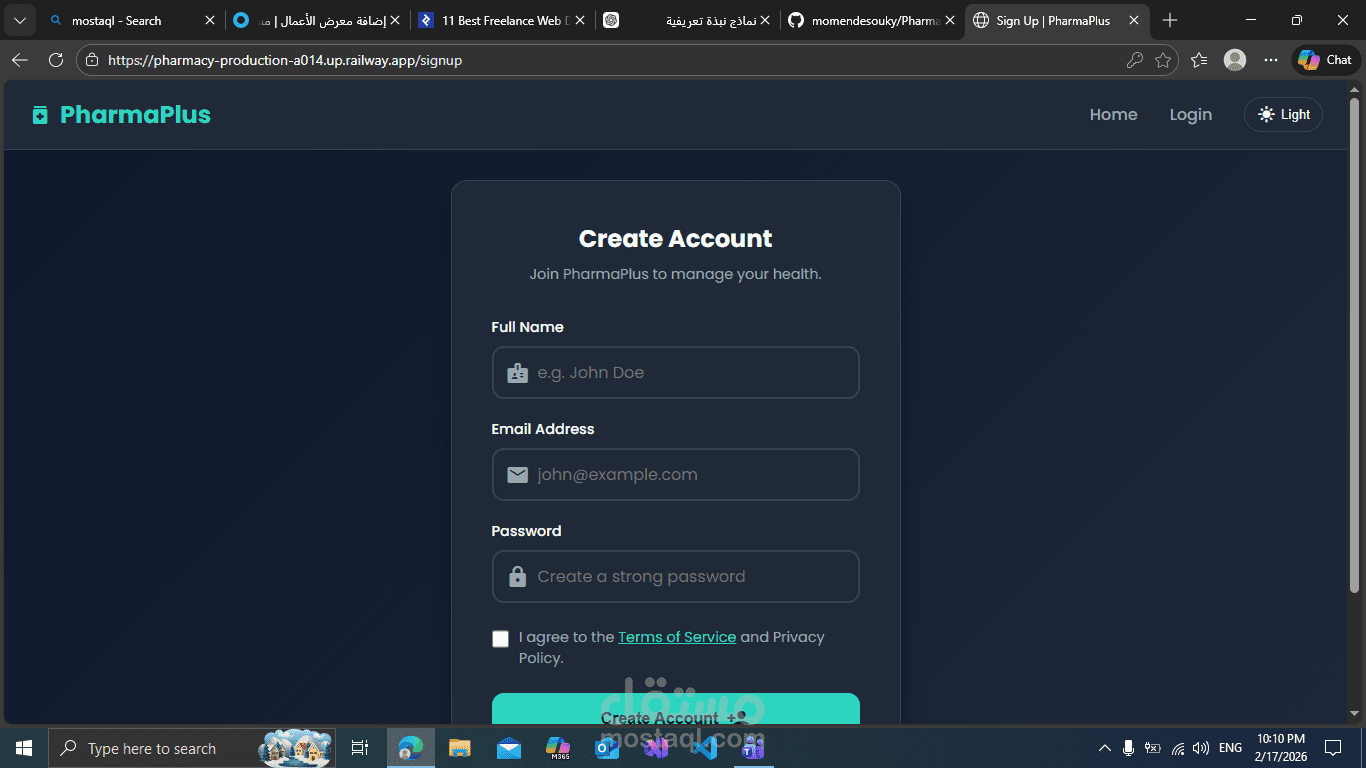Open the password manager key icon
Image resolution: width=1366 pixels, height=768 pixels.
click(x=1134, y=60)
